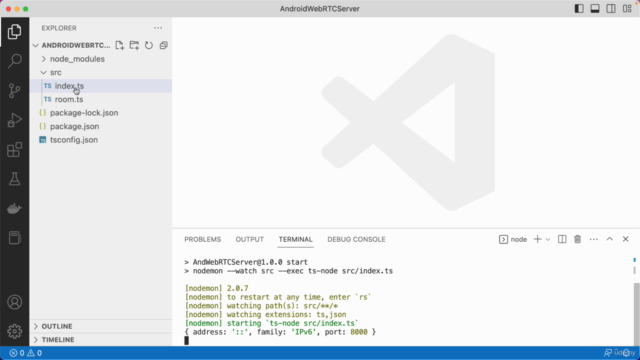Open the Source Control view
The width and height of the screenshot is (640, 360).
[14, 90]
